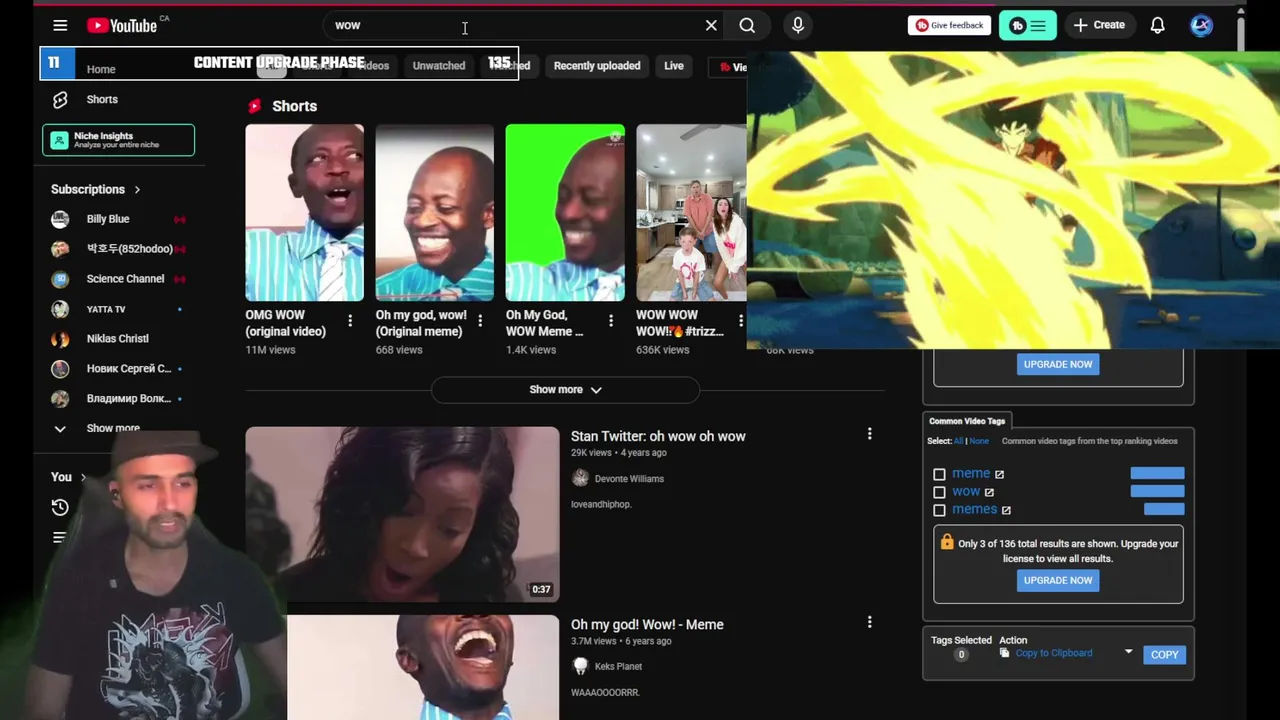Image resolution: width=1280 pixels, height=720 pixels.
Task: Open 'Stan Twitter: oh wow oh wow' title
Action: (x=658, y=436)
